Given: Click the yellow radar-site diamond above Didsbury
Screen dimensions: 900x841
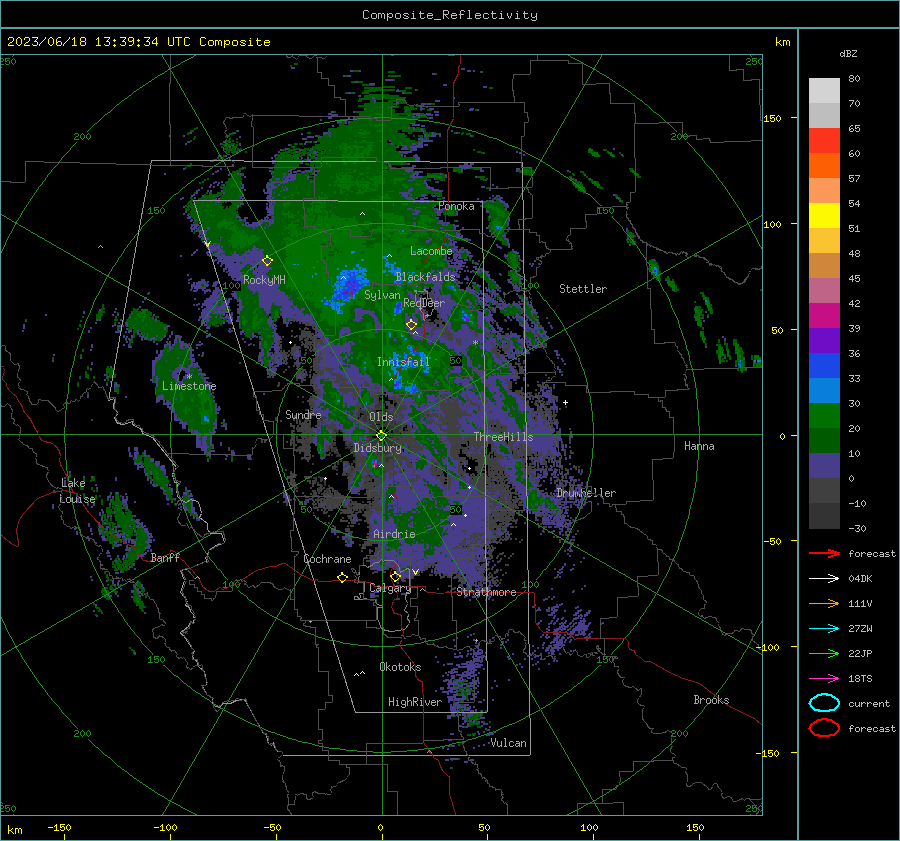Looking at the screenshot, I should tap(381, 435).
